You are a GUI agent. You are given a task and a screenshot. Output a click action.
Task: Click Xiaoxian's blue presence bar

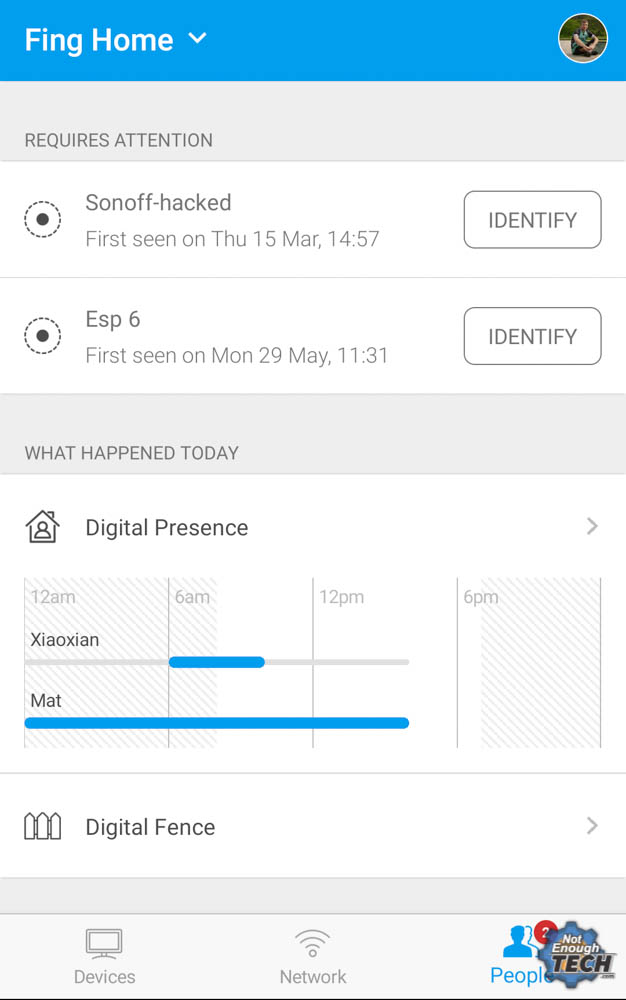216,662
